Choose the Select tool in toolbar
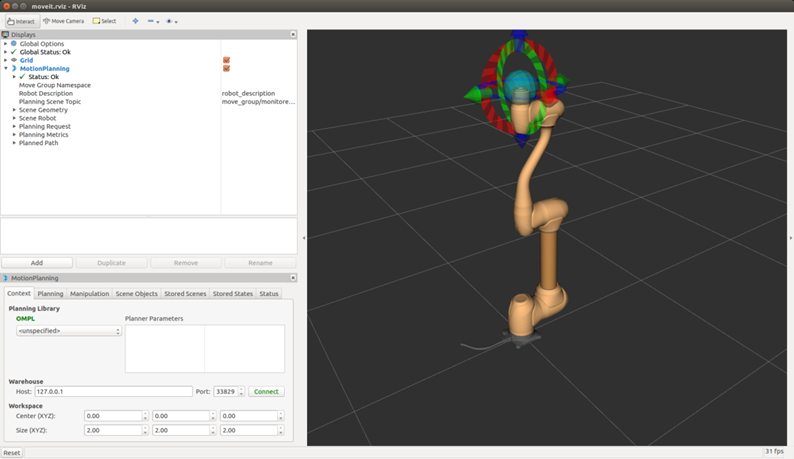Viewport: 794px width, 459px height. click(x=104, y=21)
